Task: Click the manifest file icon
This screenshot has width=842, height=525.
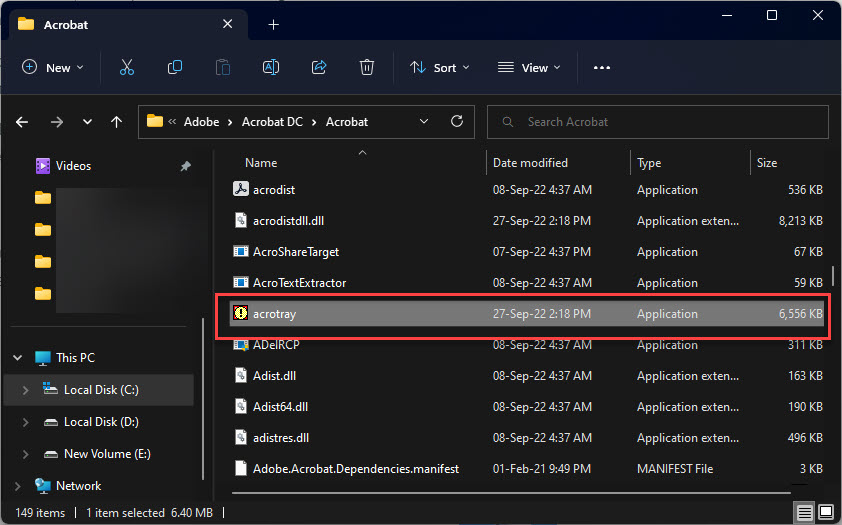Action: coord(241,468)
